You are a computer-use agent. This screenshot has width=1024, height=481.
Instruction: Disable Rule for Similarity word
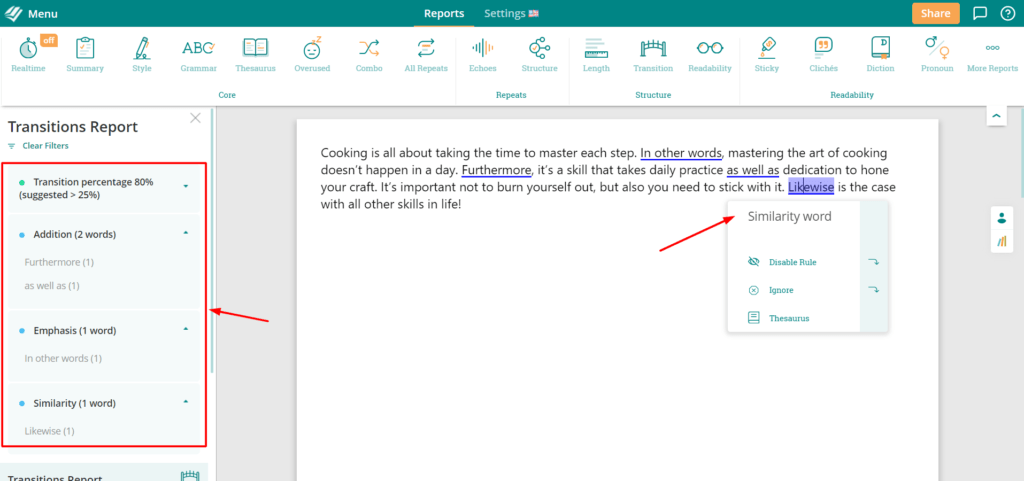point(792,262)
